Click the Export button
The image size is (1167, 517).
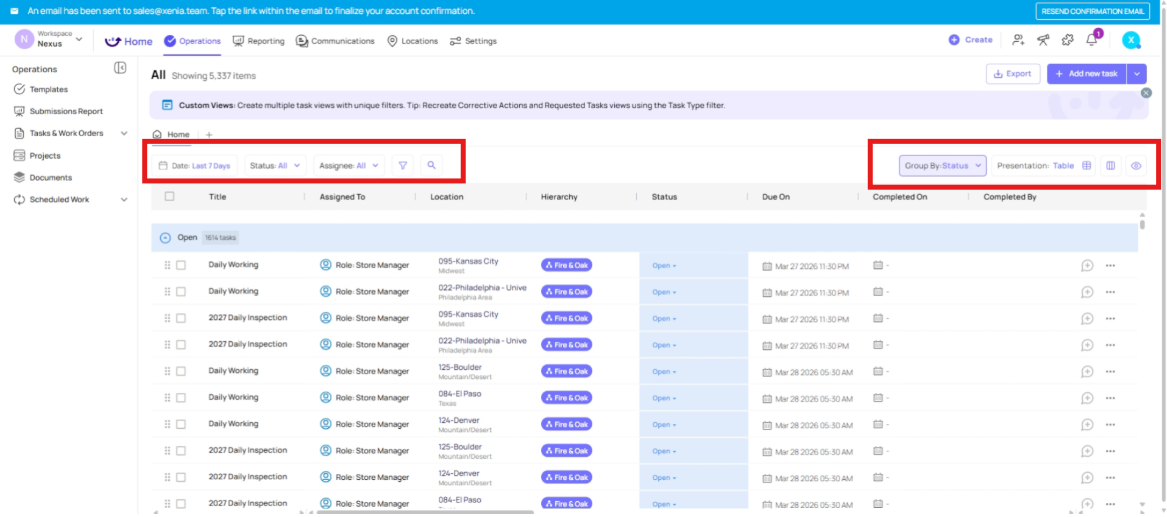[1012, 74]
